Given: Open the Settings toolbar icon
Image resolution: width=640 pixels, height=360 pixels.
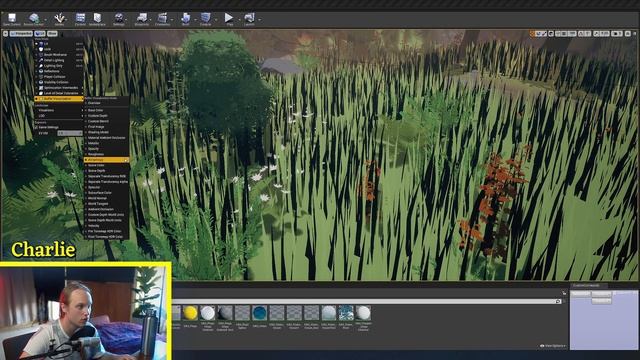Looking at the screenshot, I should [x=119, y=18].
